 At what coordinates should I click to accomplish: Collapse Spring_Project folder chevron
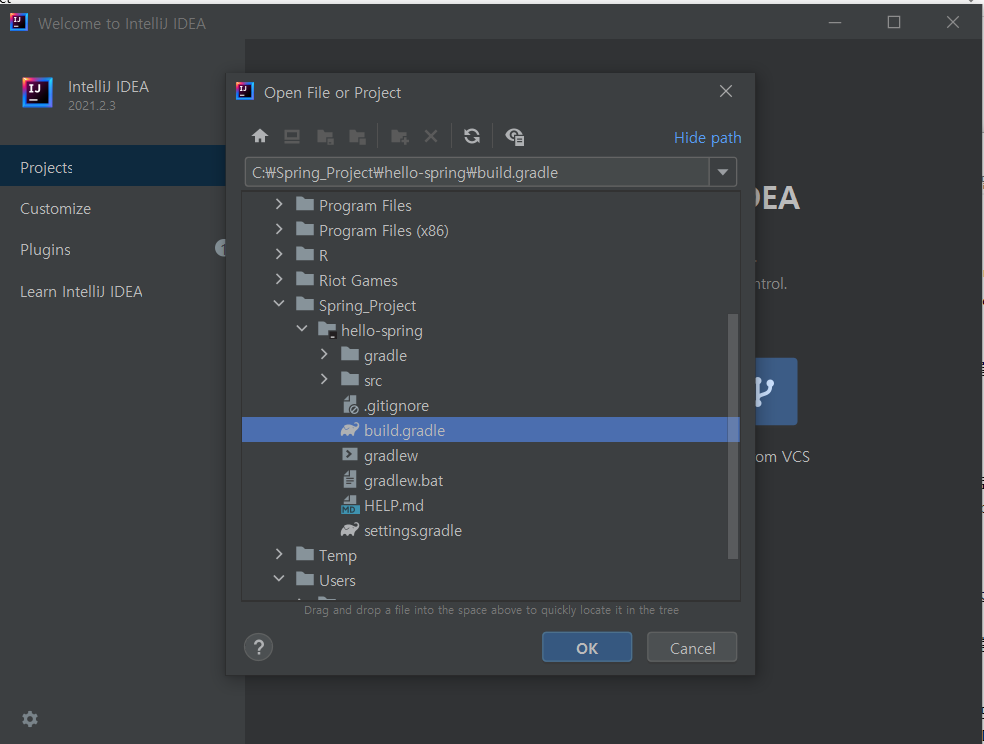pyautogui.click(x=279, y=304)
